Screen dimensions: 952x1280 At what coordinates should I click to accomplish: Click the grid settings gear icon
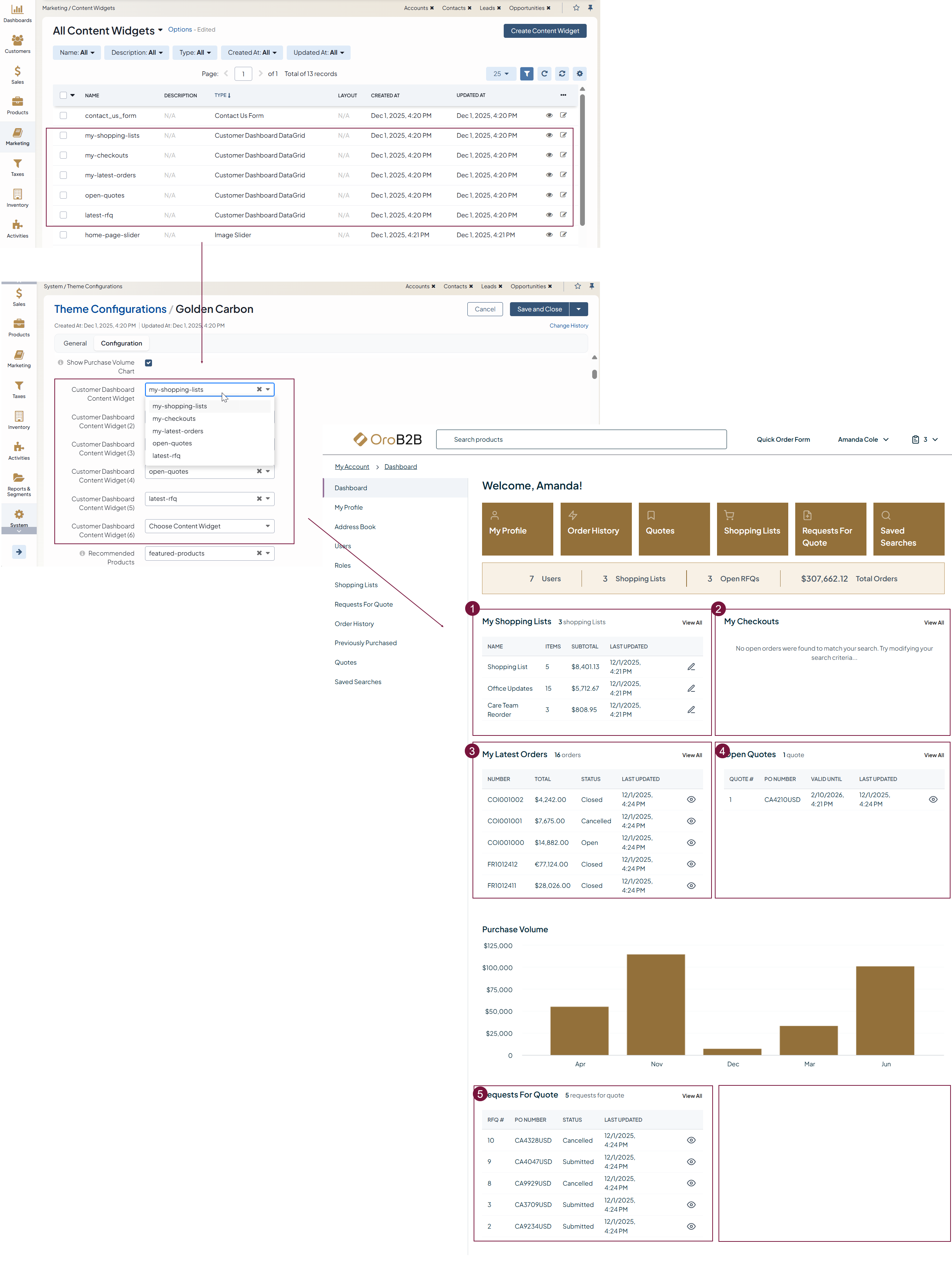point(580,74)
